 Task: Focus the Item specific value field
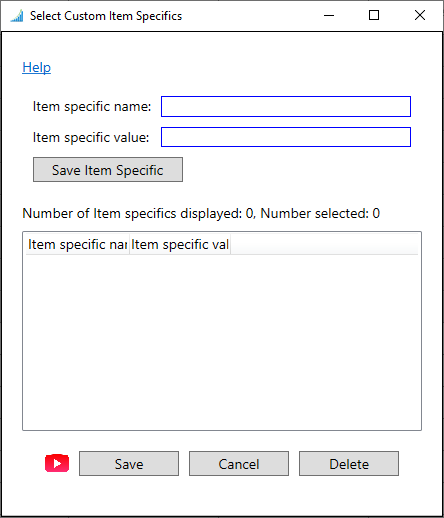(286, 137)
